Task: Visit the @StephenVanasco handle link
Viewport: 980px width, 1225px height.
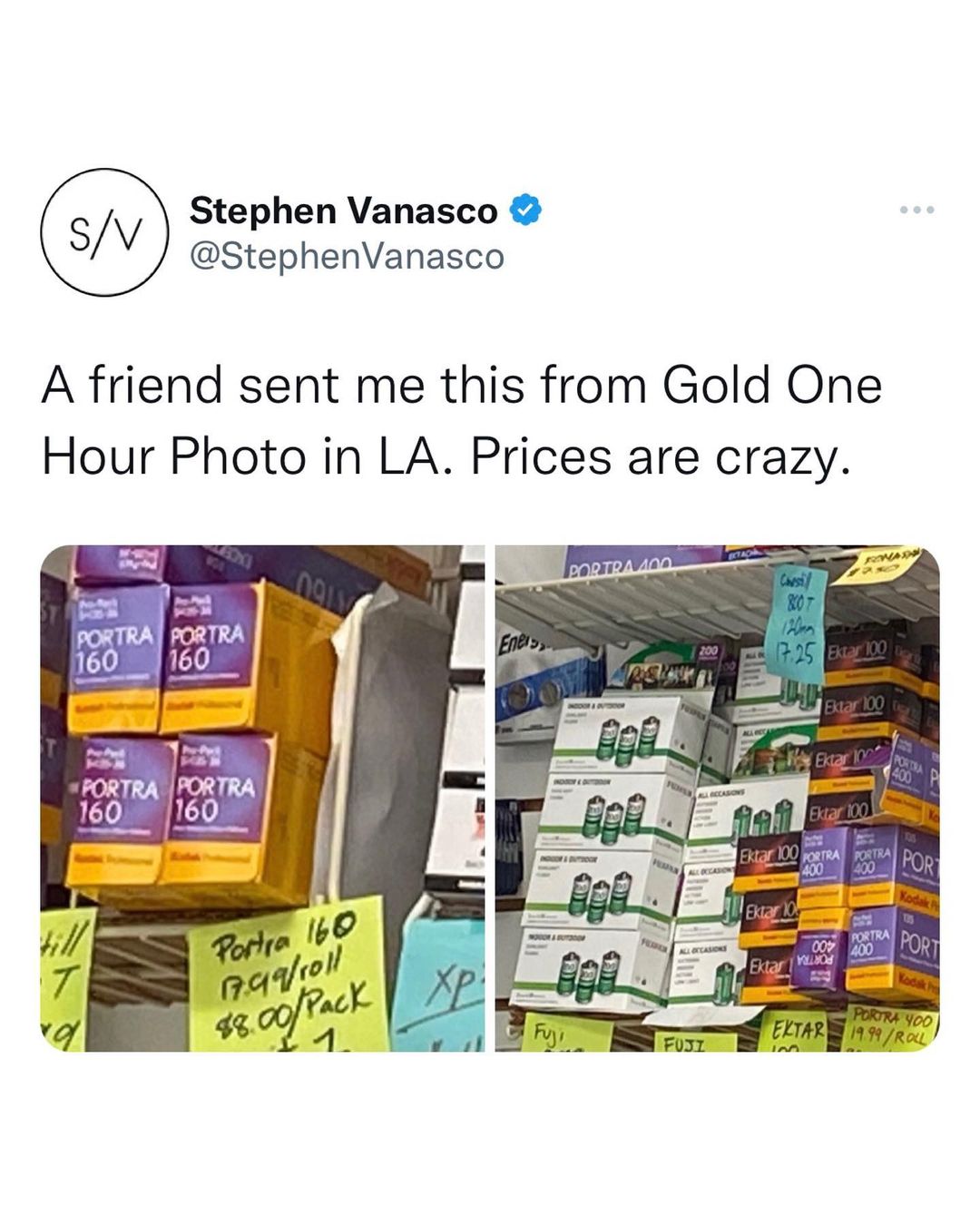Action: click(347, 257)
